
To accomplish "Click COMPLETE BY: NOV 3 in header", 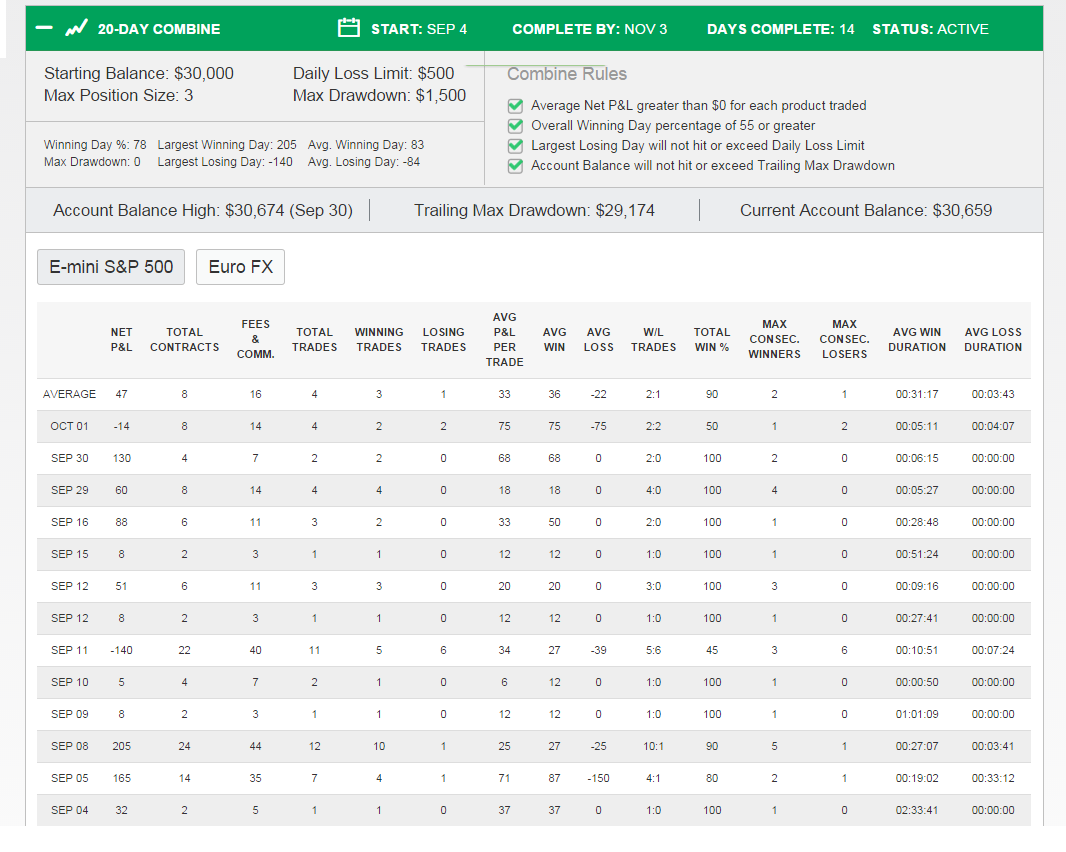I will [589, 29].
